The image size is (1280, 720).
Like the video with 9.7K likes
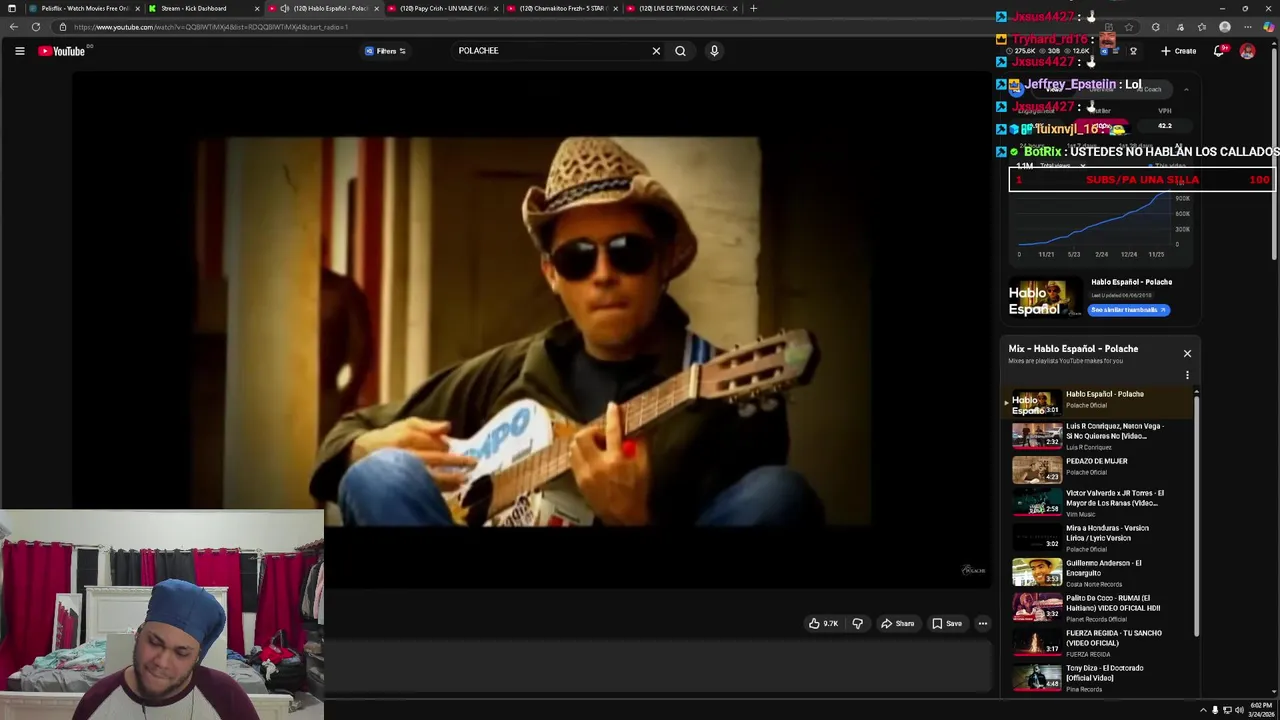[823, 624]
